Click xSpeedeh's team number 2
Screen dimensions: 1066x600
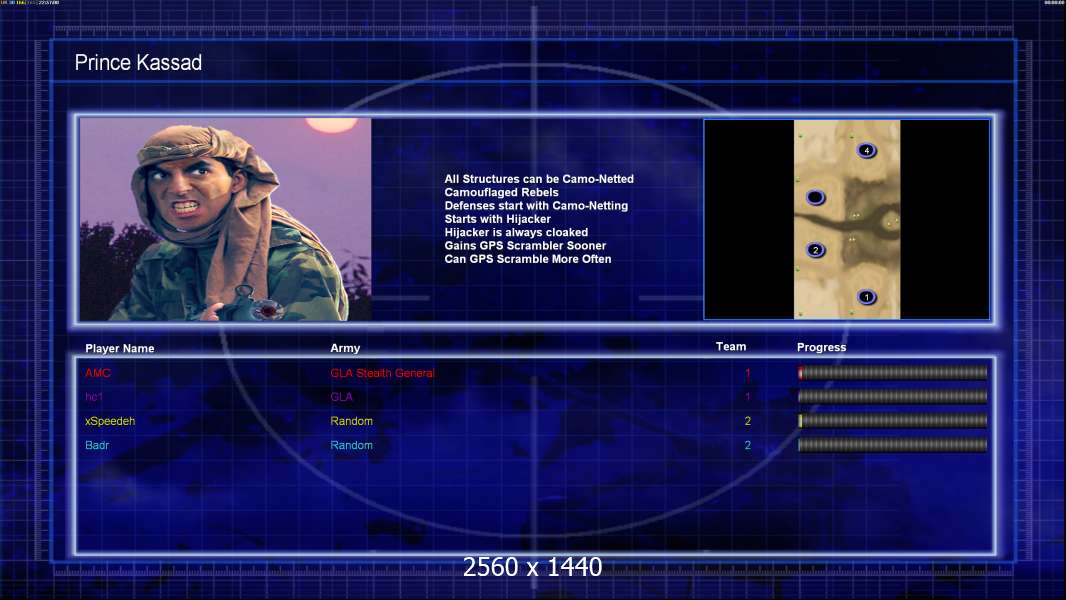[748, 421]
